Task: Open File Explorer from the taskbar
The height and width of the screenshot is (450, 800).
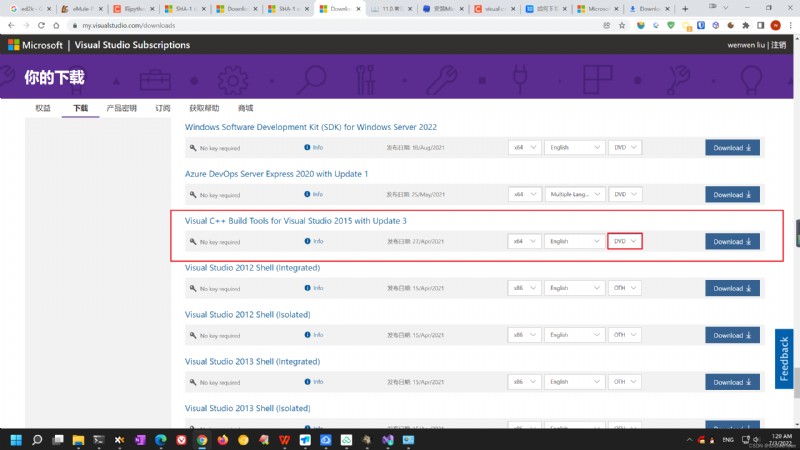Action: point(78,440)
